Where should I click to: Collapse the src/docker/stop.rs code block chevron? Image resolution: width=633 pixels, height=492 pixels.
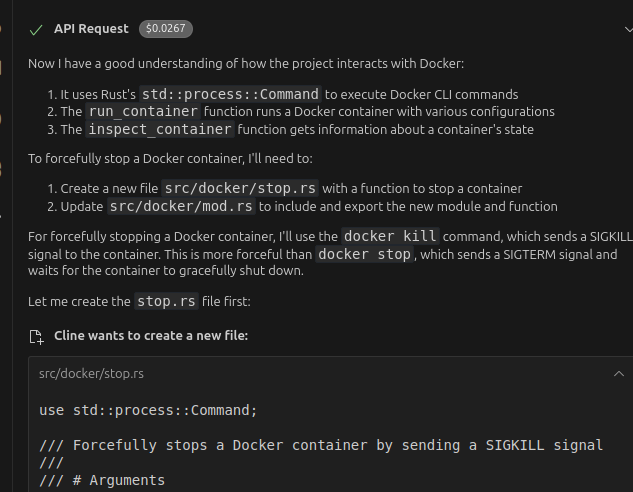point(619,374)
